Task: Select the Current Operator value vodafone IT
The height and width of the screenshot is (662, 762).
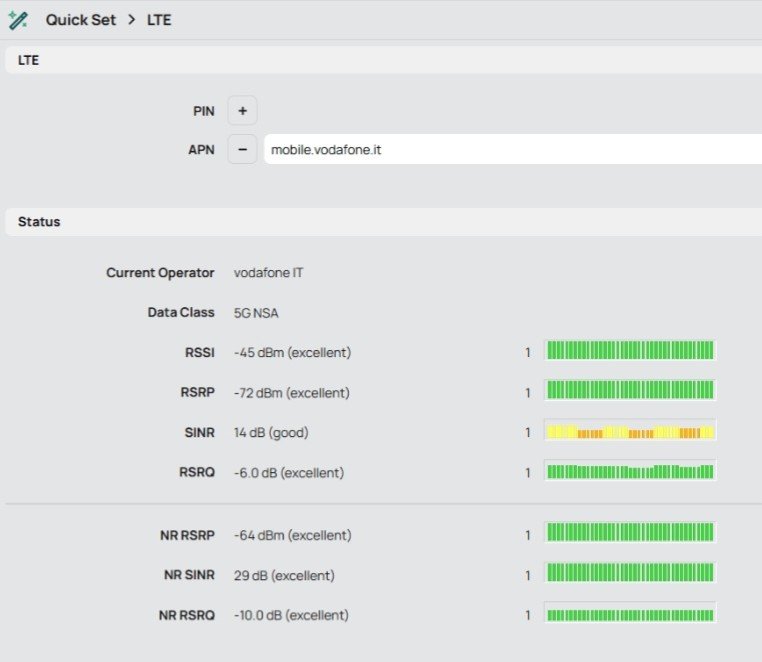Action: 269,273
